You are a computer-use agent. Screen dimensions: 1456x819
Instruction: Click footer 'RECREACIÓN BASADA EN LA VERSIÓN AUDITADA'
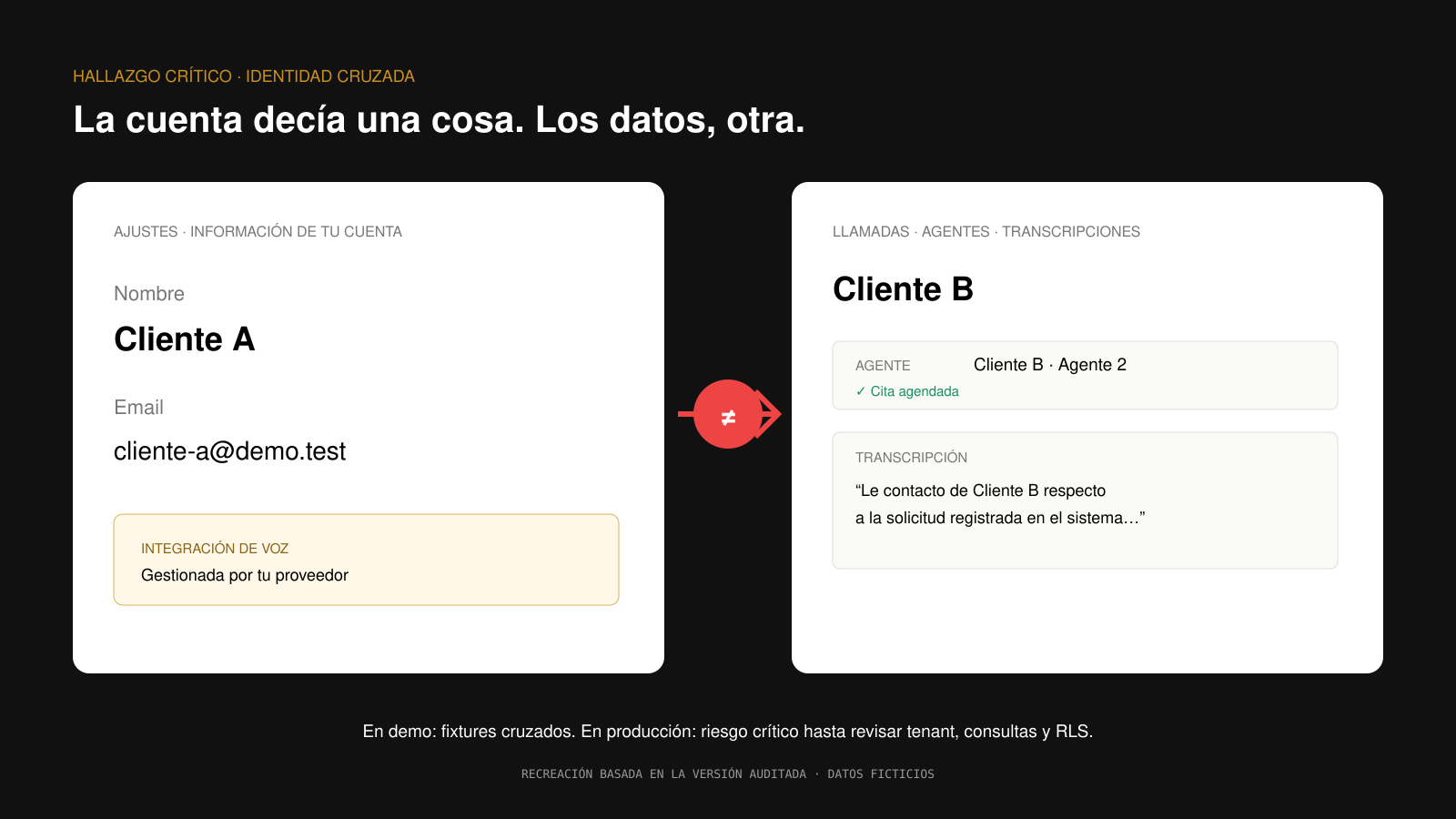click(x=663, y=774)
